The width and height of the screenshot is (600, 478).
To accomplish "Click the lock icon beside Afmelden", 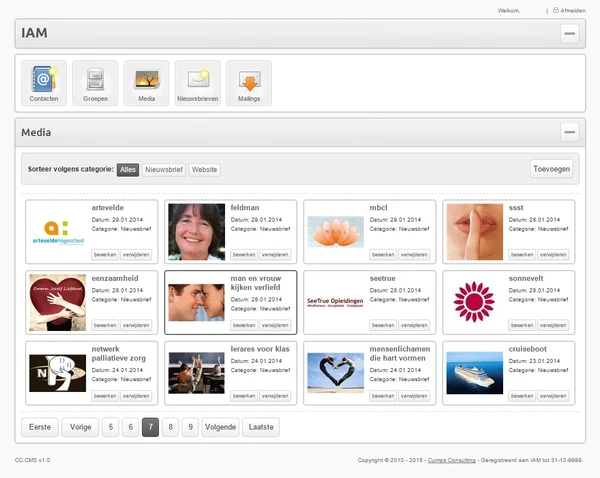I will point(556,10).
